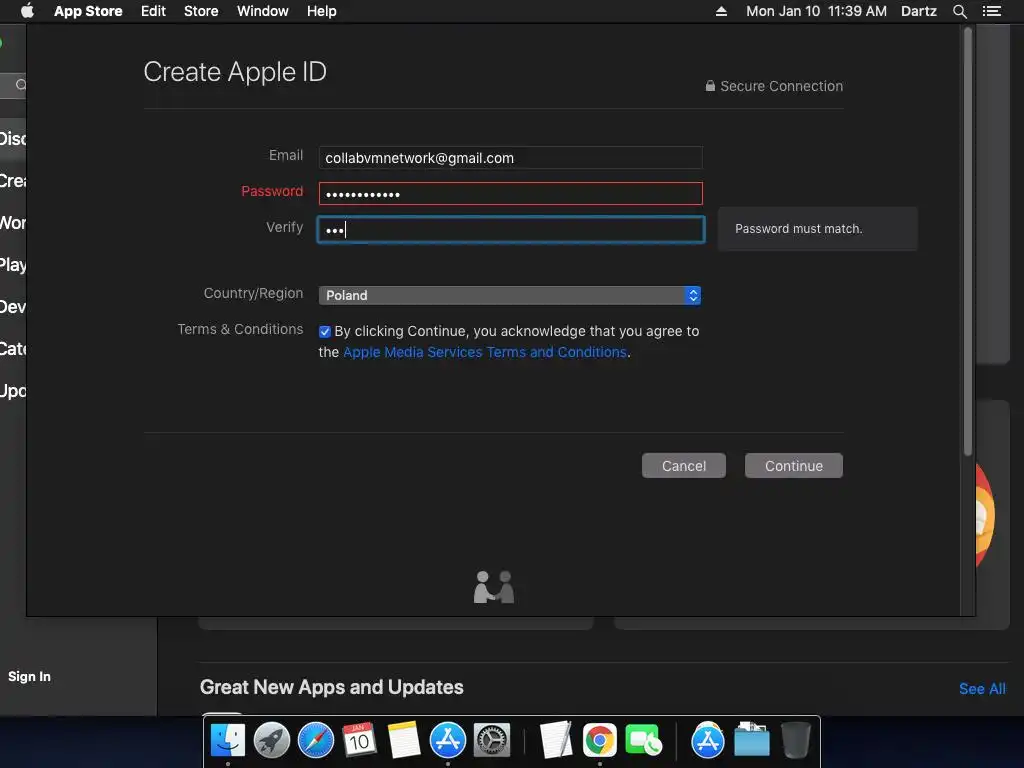
Task: Open TextEdit document icon in dock
Action: (556, 741)
